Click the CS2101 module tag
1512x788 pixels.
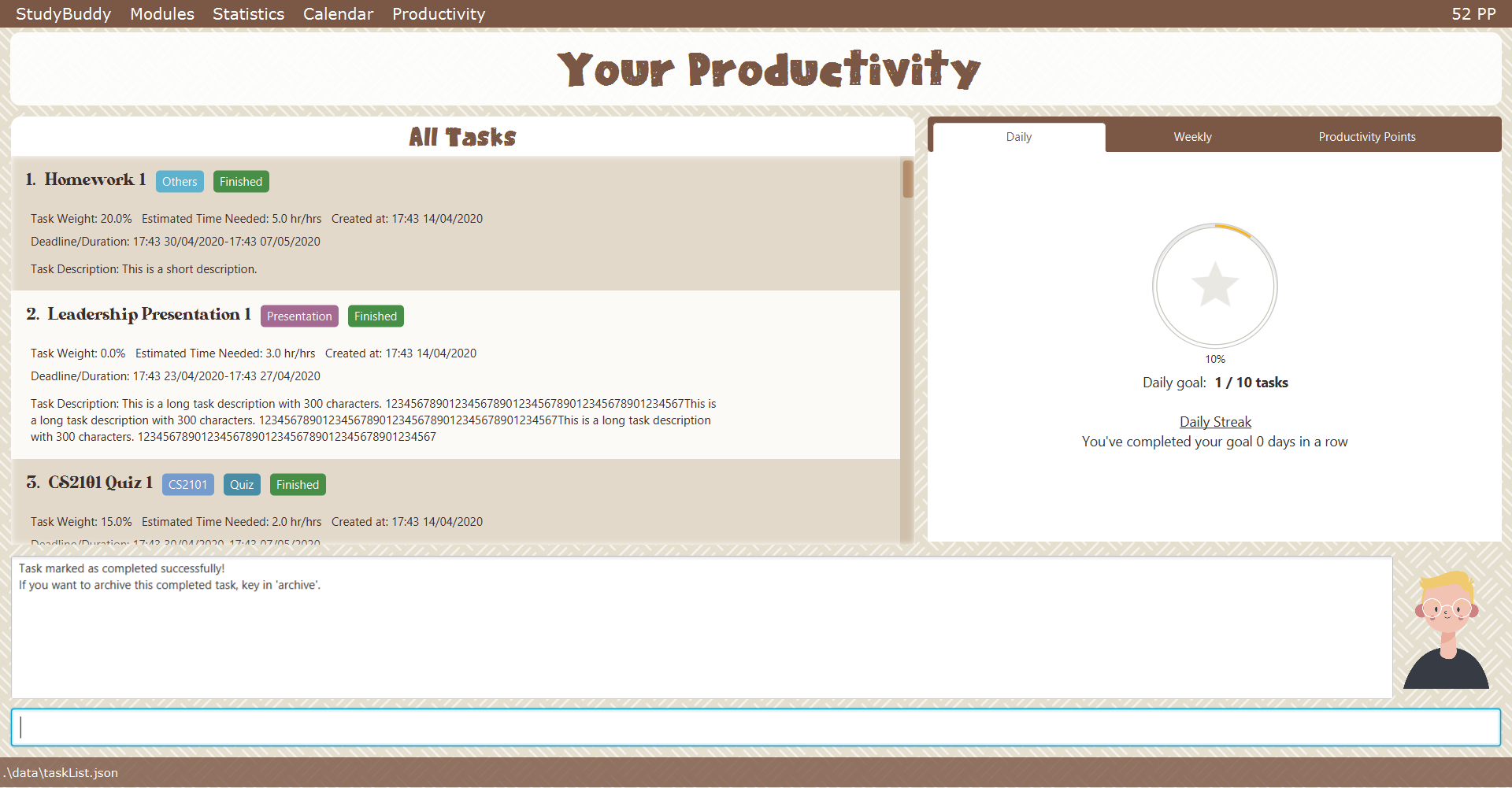[188, 485]
